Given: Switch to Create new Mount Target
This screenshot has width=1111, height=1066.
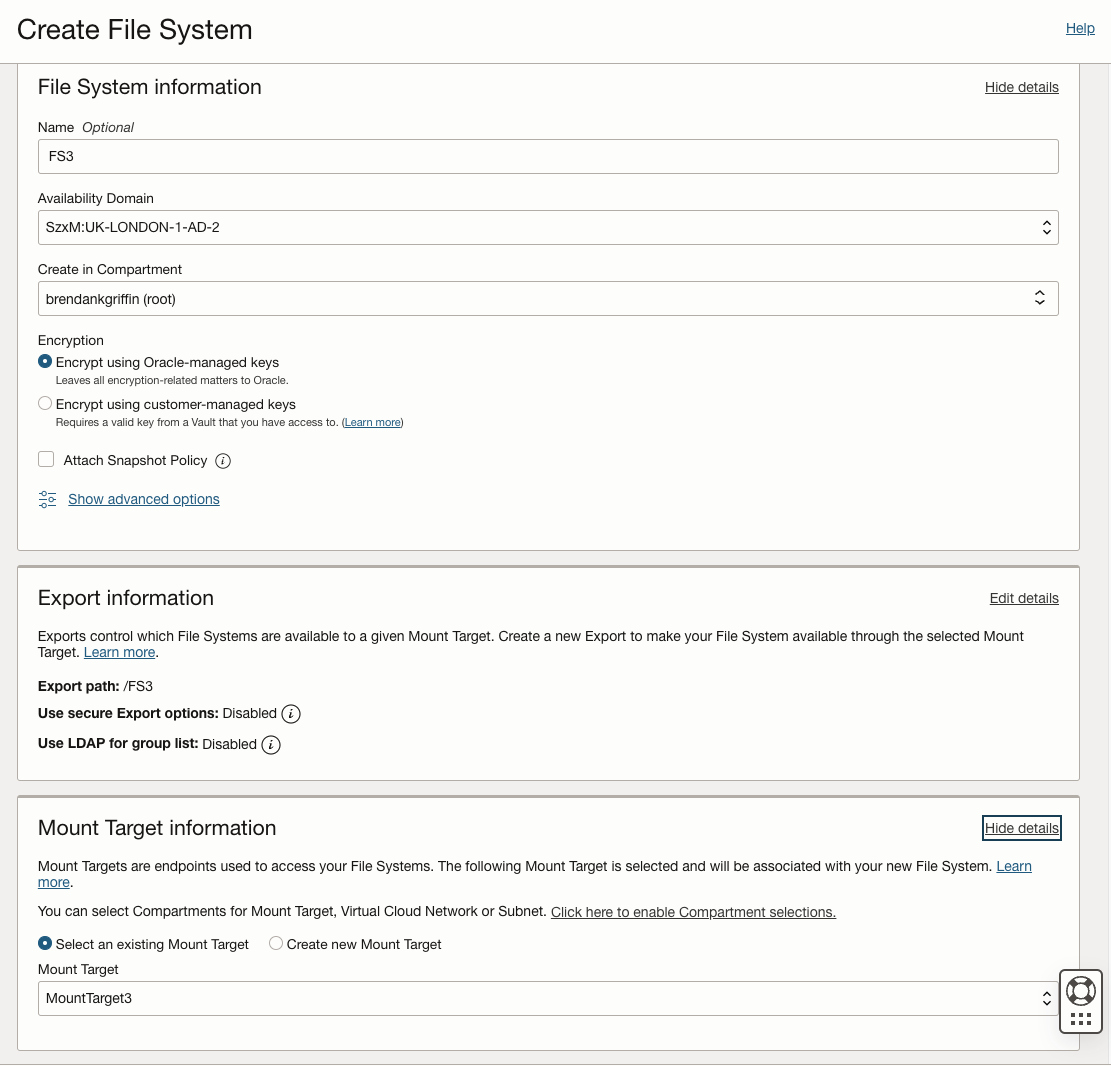Looking at the screenshot, I should [x=276, y=943].
